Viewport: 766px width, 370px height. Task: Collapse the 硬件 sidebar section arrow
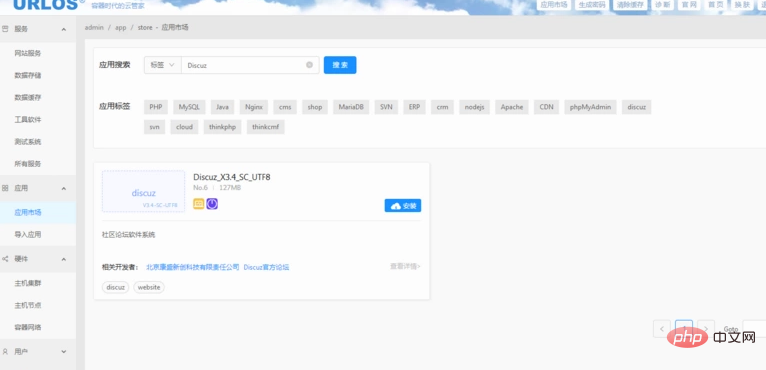click(x=64, y=260)
